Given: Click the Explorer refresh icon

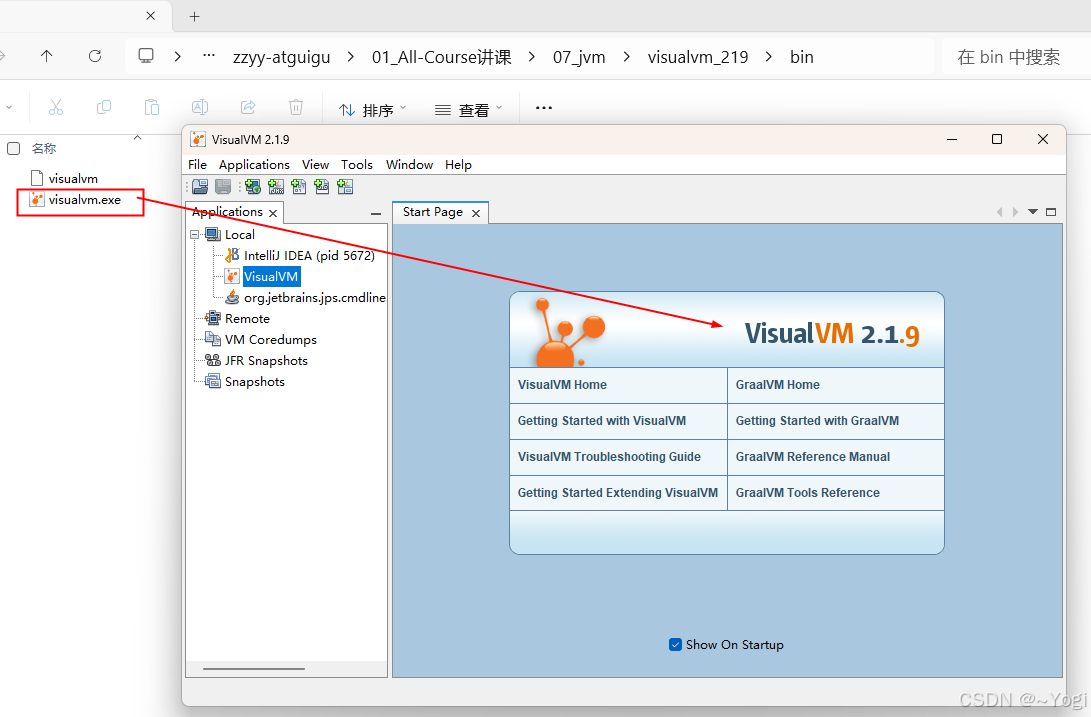Looking at the screenshot, I should coord(95,56).
